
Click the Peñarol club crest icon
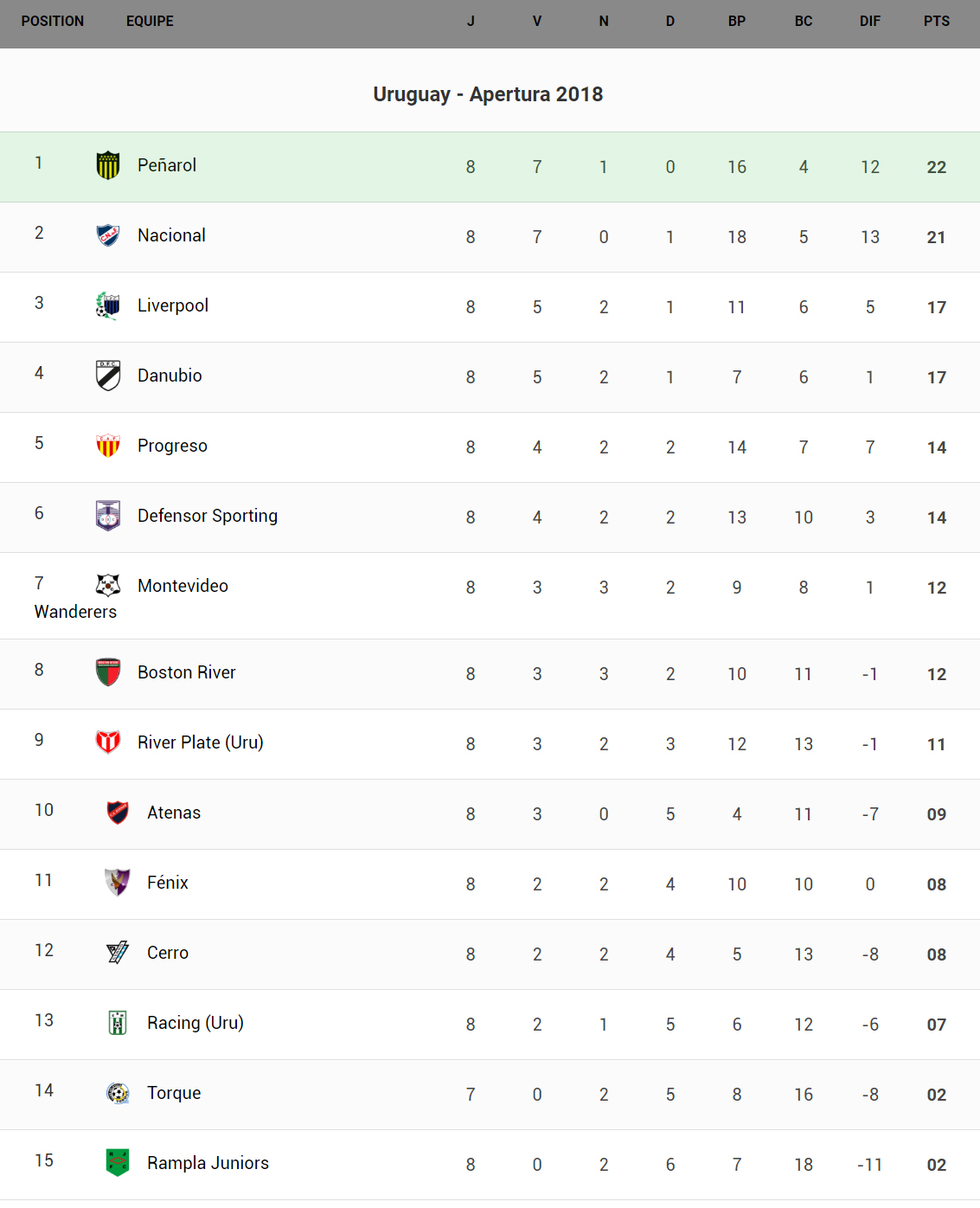108,165
